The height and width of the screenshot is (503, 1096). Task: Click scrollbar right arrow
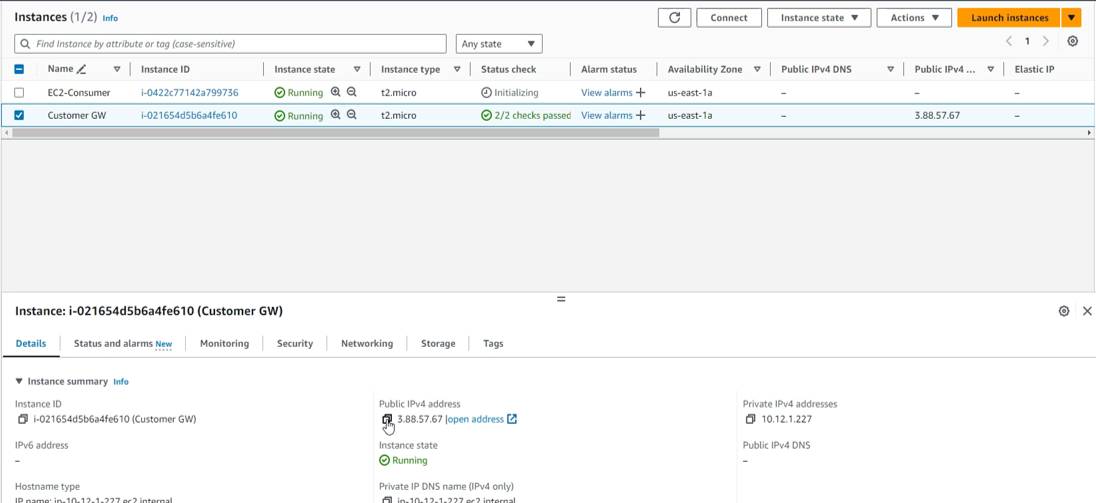pos(1088,132)
